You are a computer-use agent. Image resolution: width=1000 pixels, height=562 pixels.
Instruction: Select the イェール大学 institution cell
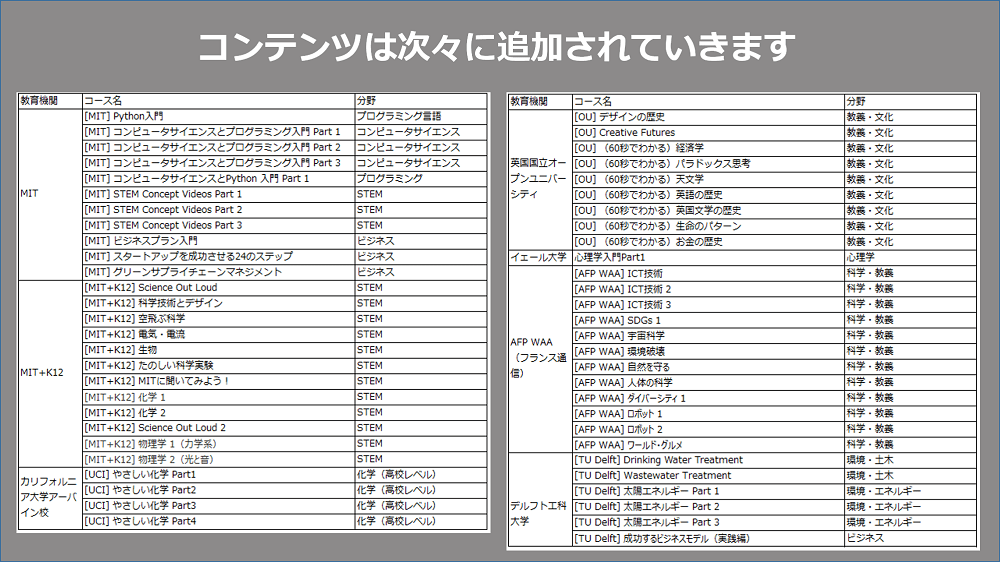(540, 257)
